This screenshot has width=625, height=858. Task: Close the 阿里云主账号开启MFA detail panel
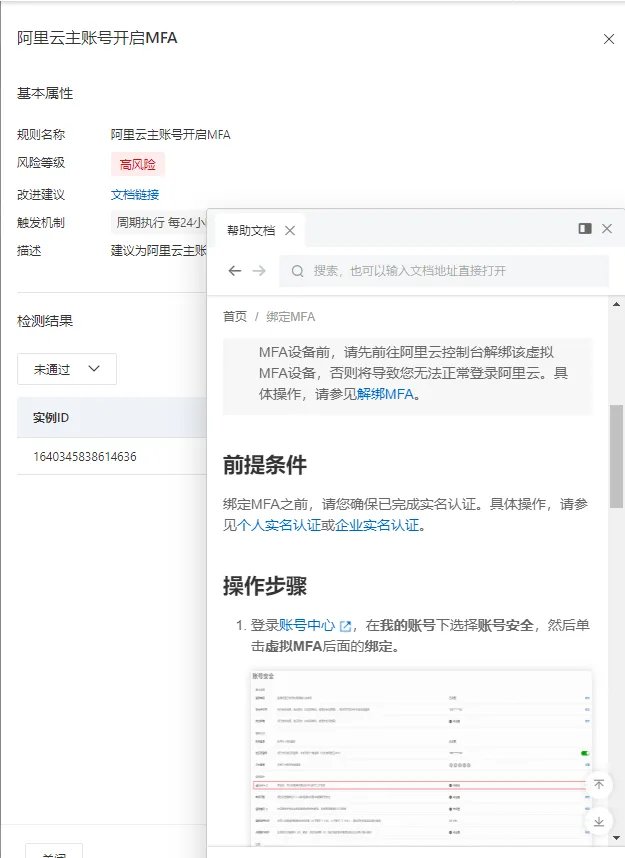coord(609,39)
